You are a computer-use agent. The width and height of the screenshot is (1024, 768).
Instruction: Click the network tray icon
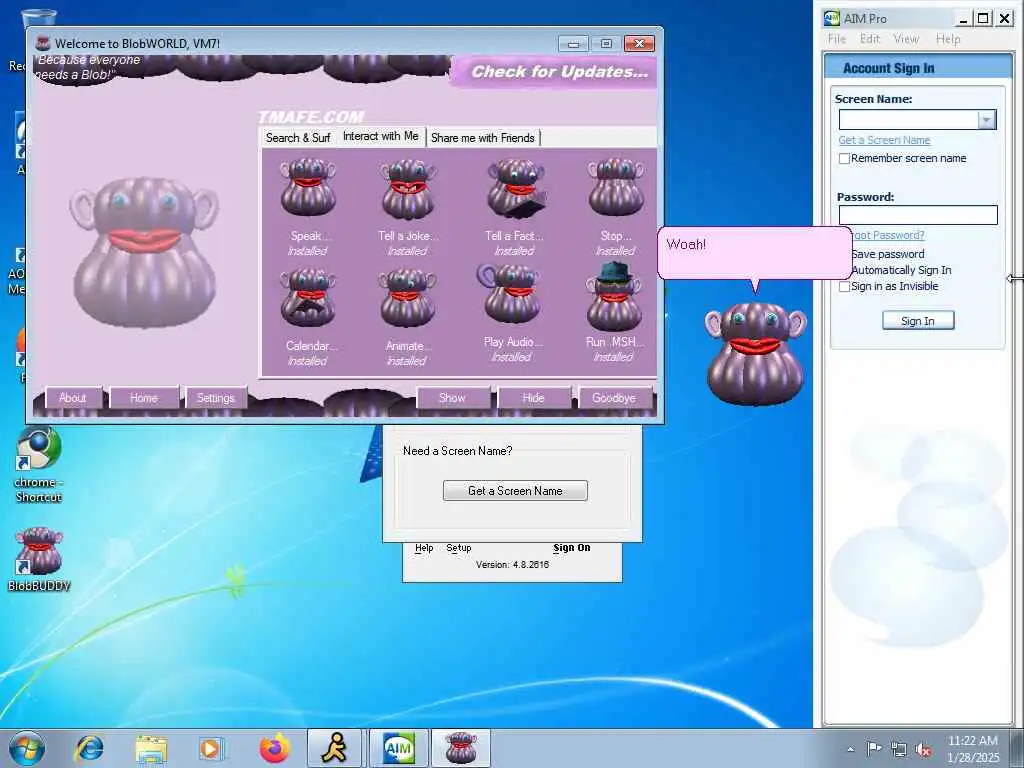pyautogui.click(x=899, y=750)
